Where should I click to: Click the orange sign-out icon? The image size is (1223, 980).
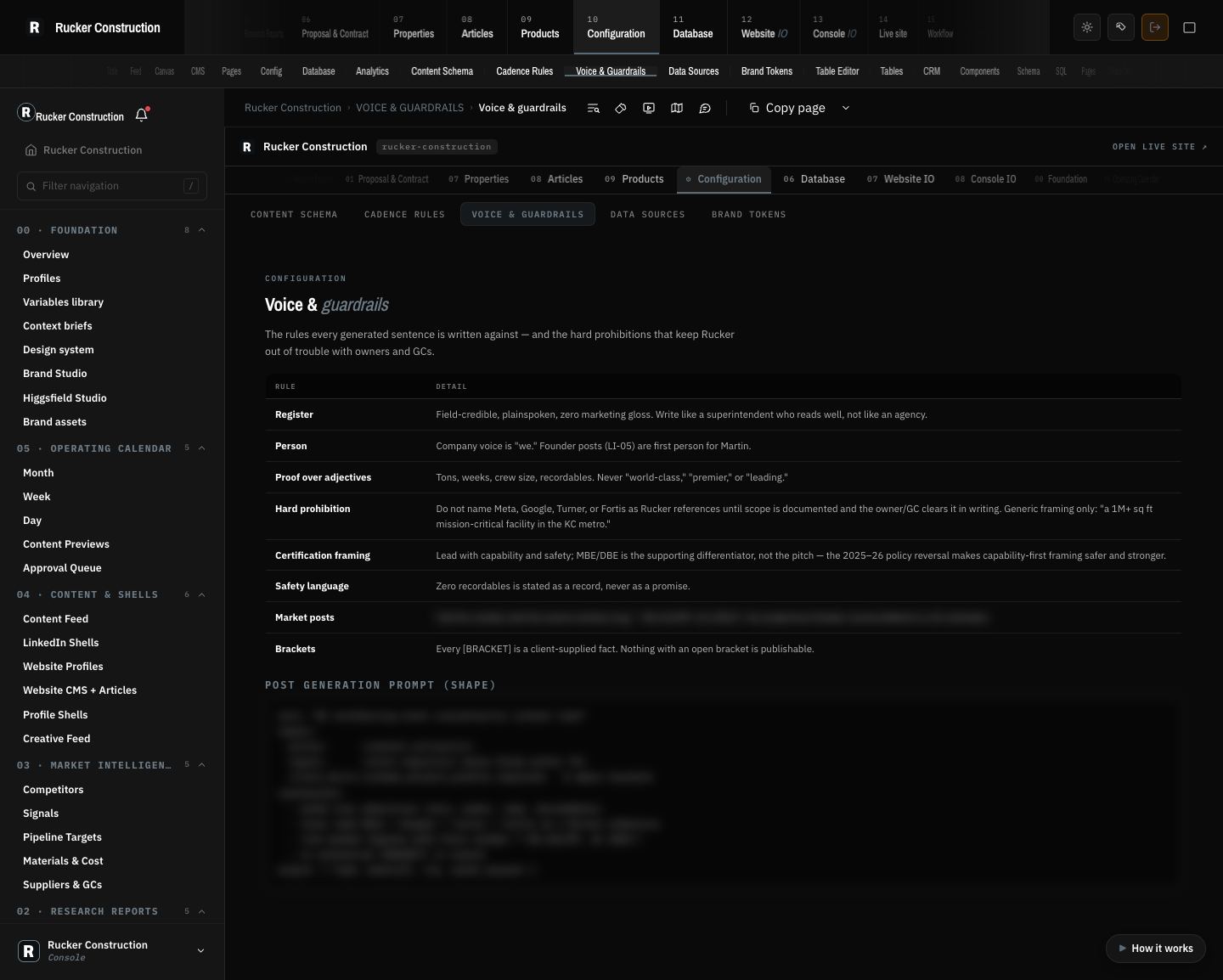1155,27
